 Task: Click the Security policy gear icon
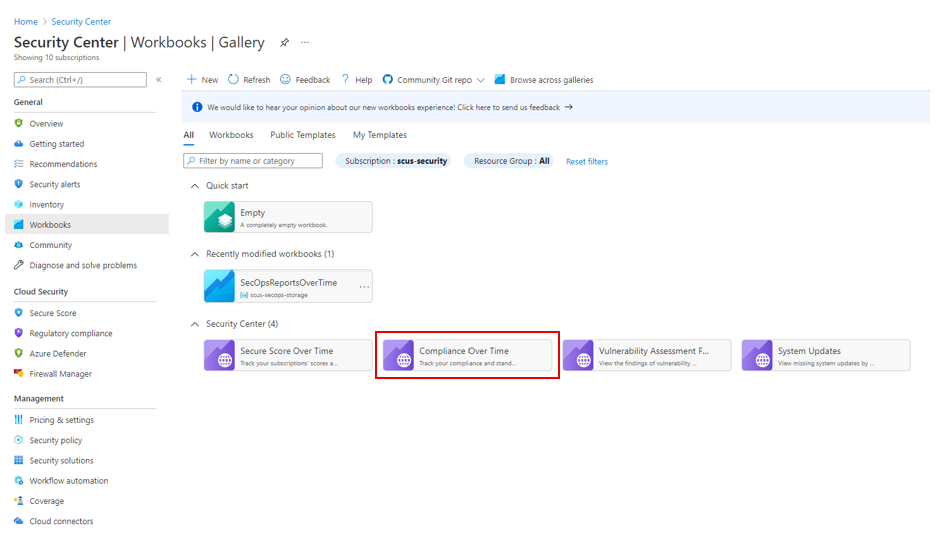pyautogui.click(x=19, y=440)
